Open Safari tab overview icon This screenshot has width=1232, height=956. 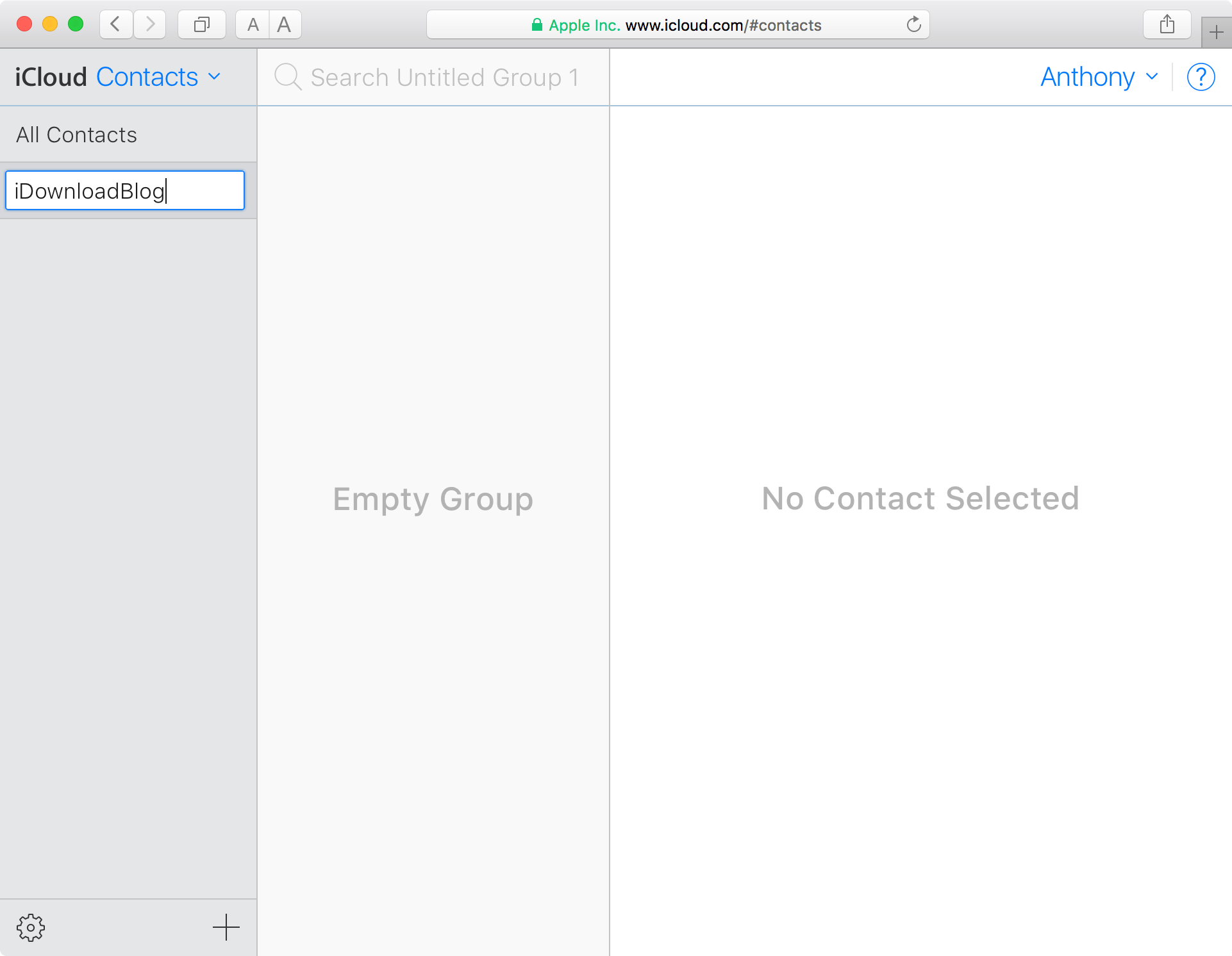[x=201, y=24]
